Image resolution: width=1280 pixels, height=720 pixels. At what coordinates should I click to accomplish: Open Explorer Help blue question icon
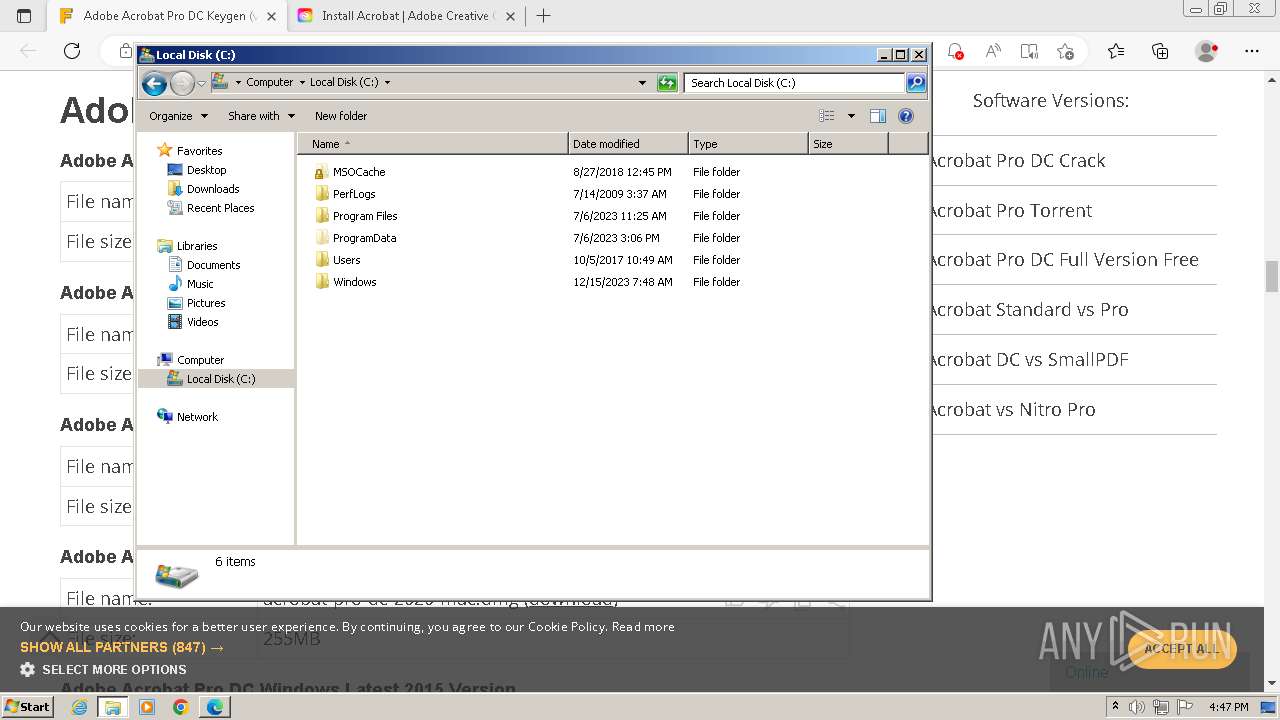click(906, 116)
